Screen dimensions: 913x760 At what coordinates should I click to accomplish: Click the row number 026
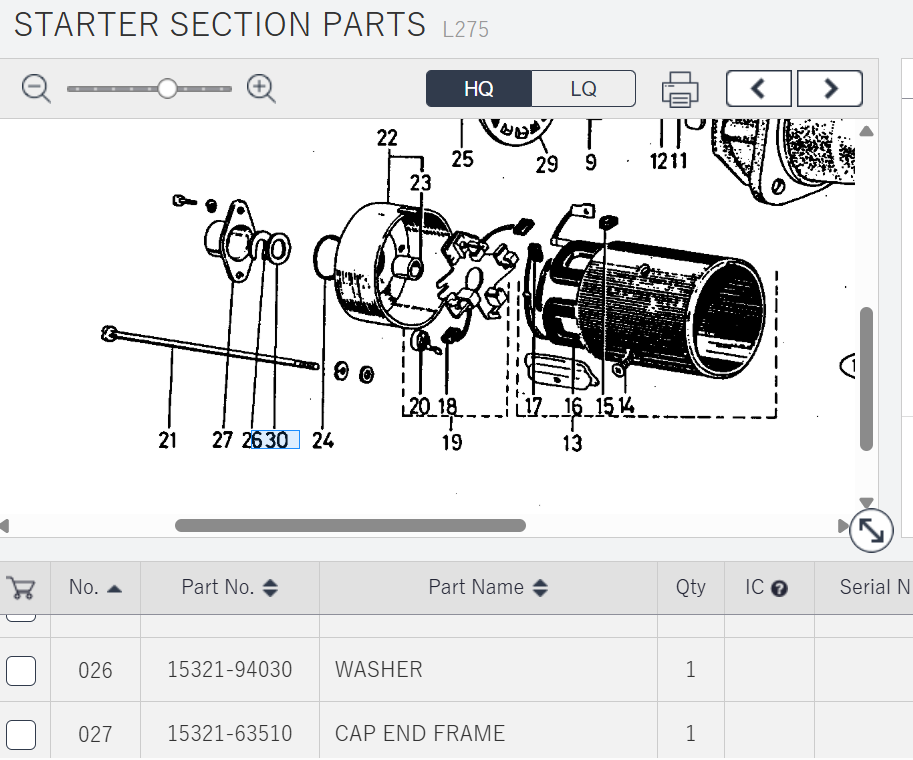(x=95, y=670)
